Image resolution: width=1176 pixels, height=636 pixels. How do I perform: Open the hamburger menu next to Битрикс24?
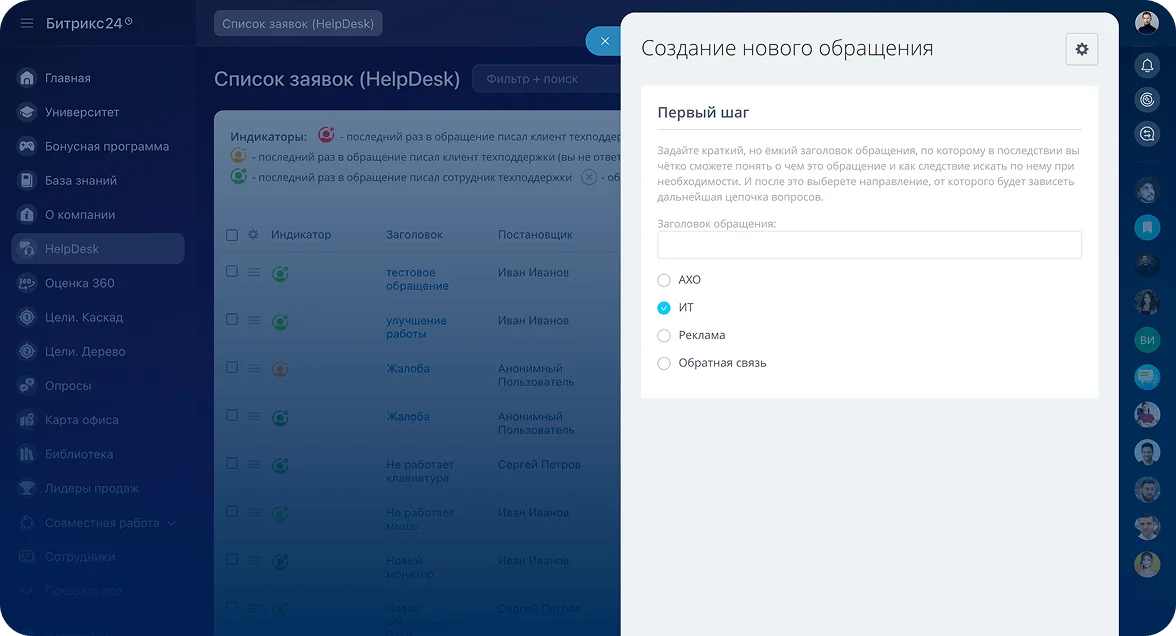tap(26, 23)
